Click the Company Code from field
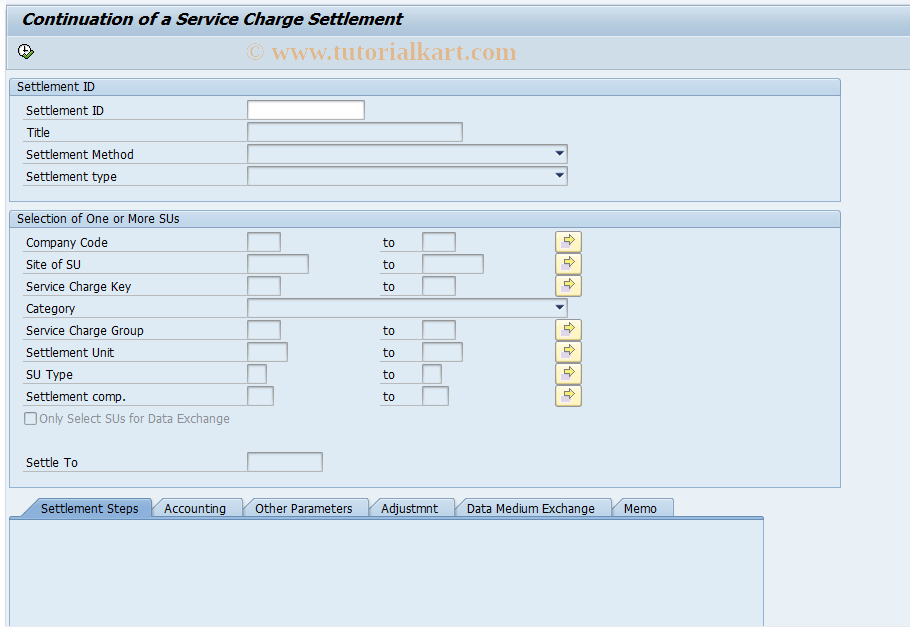 tap(264, 242)
